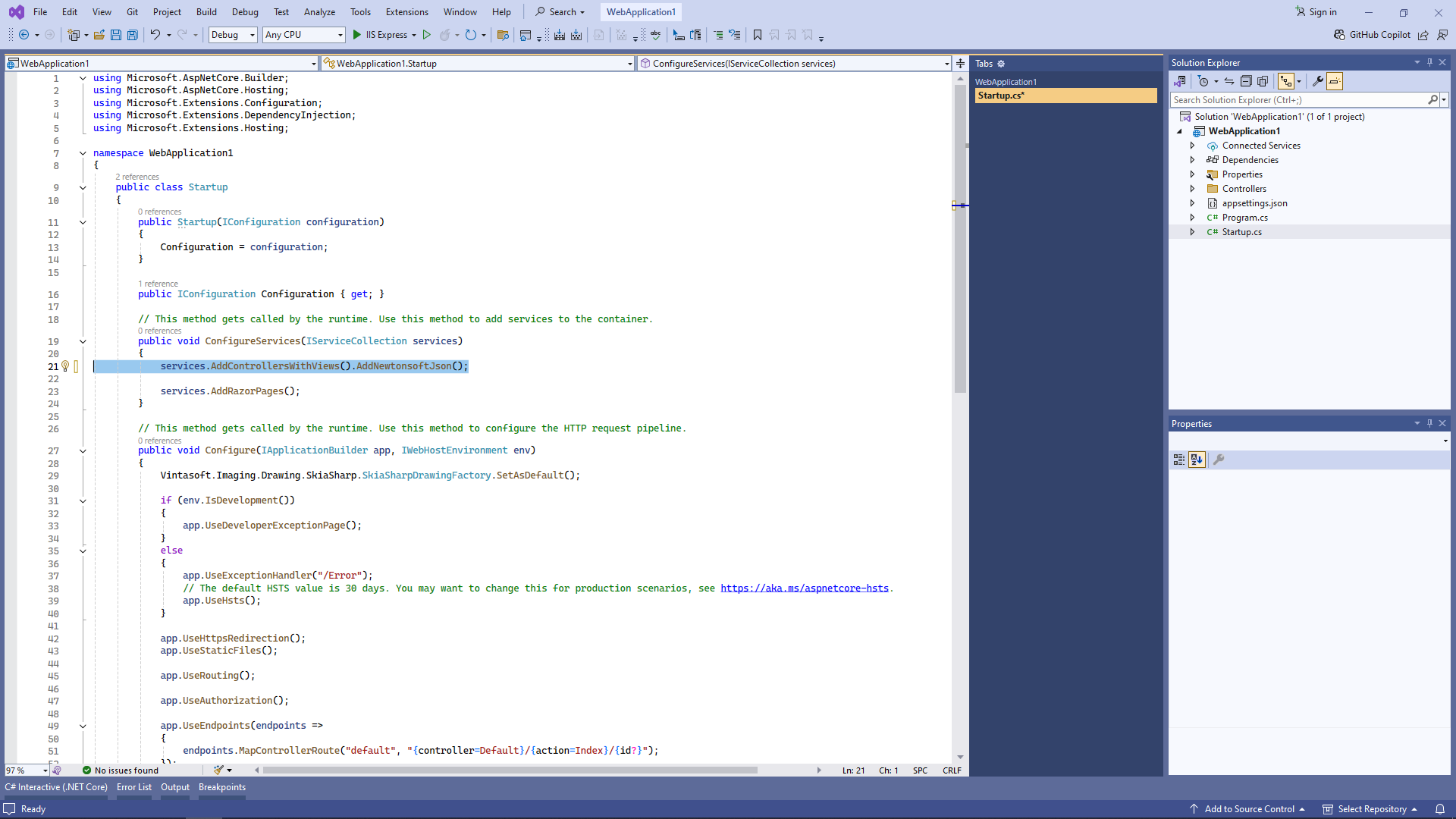The width and height of the screenshot is (1456, 819).
Task: Click the lightbulb quick actions icon
Action: coord(65,366)
